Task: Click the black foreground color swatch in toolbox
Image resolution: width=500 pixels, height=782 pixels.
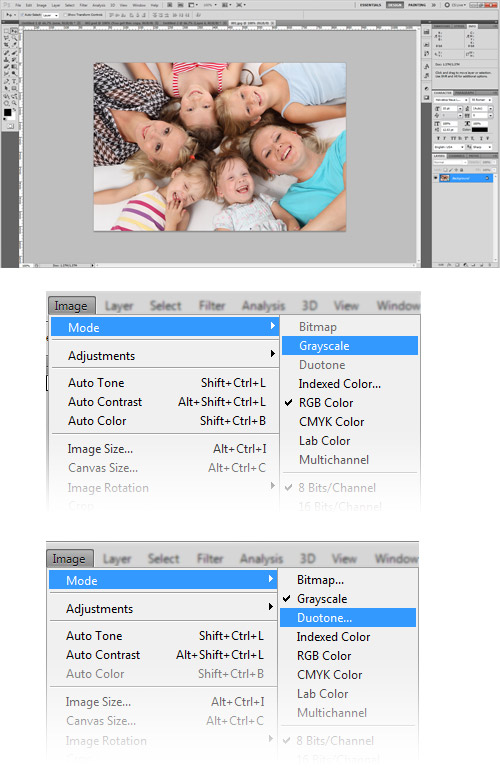Action: coord(7,113)
